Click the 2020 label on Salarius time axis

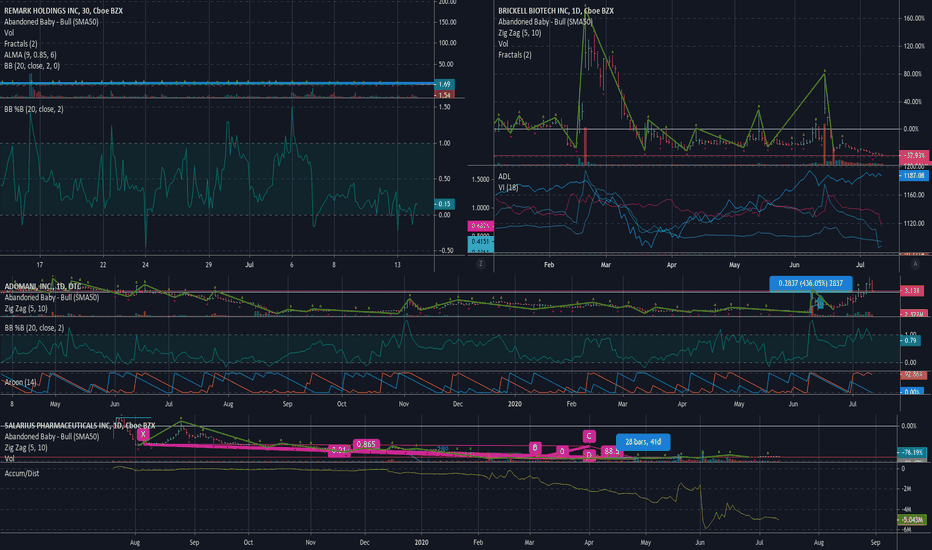[421, 542]
